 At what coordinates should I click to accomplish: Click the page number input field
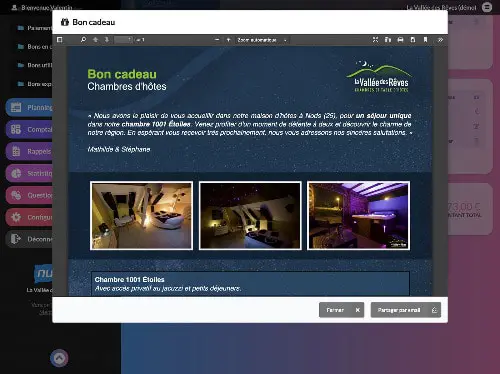pos(123,40)
